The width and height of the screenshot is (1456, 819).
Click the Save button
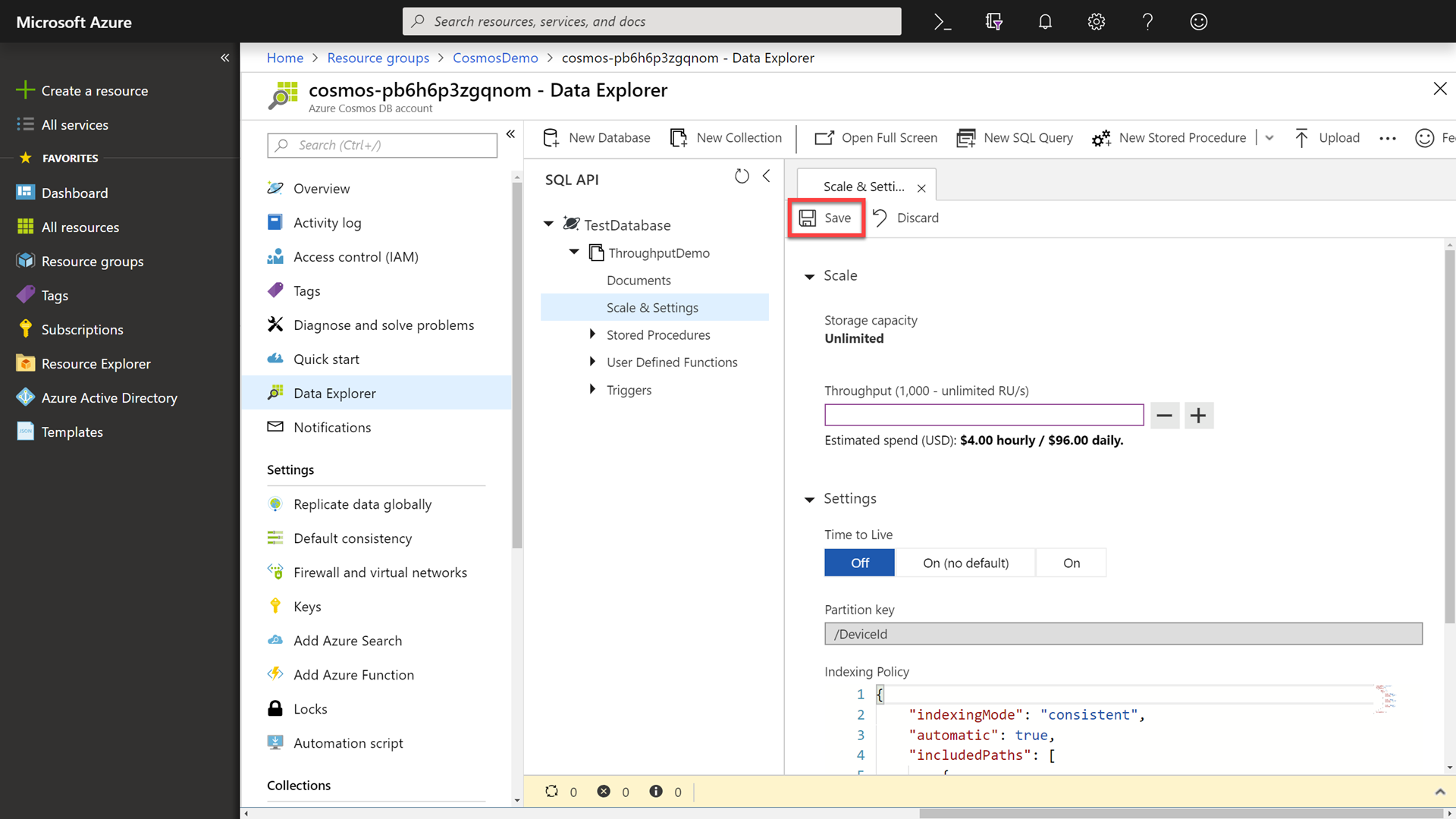(826, 218)
